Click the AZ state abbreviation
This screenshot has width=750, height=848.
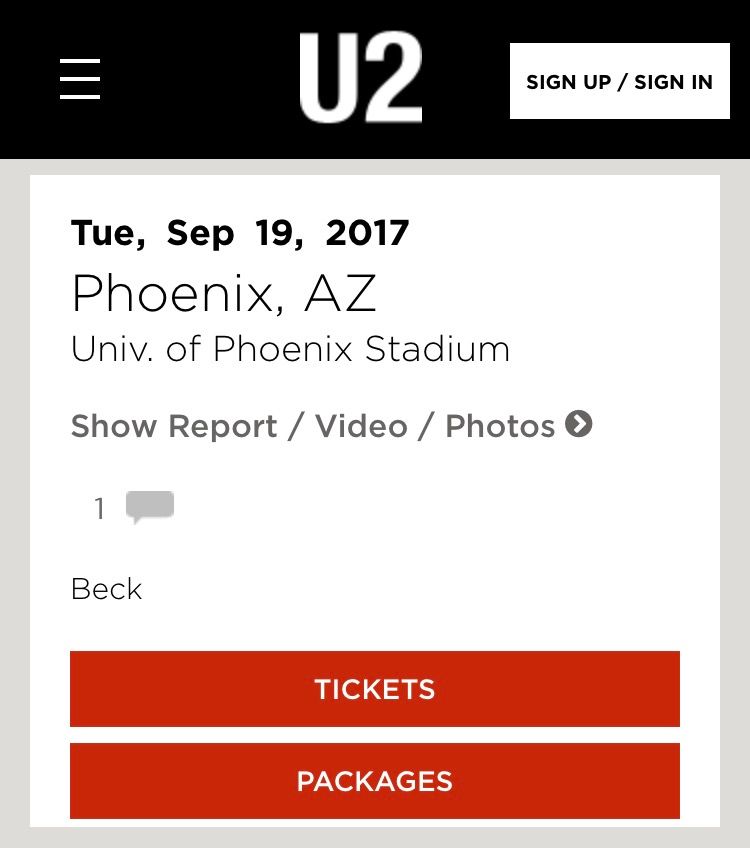(x=341, y=293)
